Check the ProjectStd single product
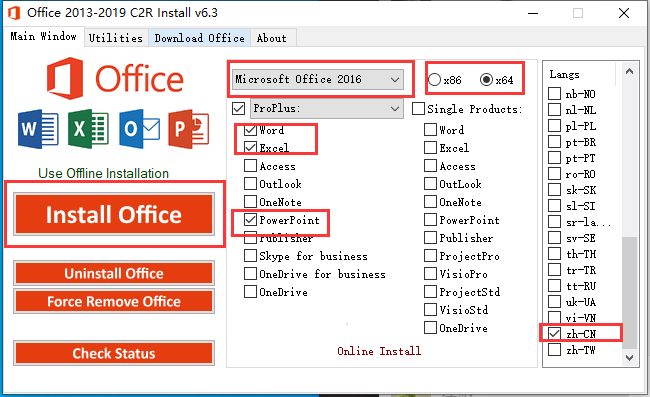The image size is (650, 397). point(430,292)
